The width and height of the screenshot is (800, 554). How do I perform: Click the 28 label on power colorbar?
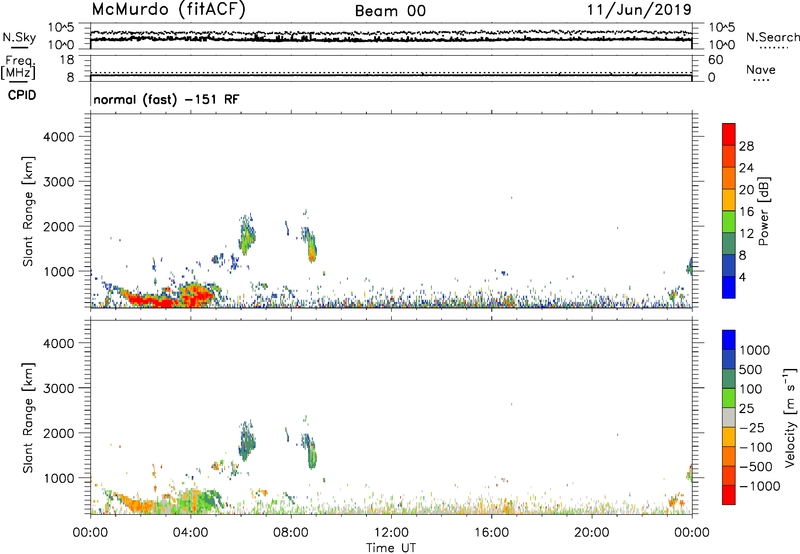pyautogui.click(x=746, y=146)
